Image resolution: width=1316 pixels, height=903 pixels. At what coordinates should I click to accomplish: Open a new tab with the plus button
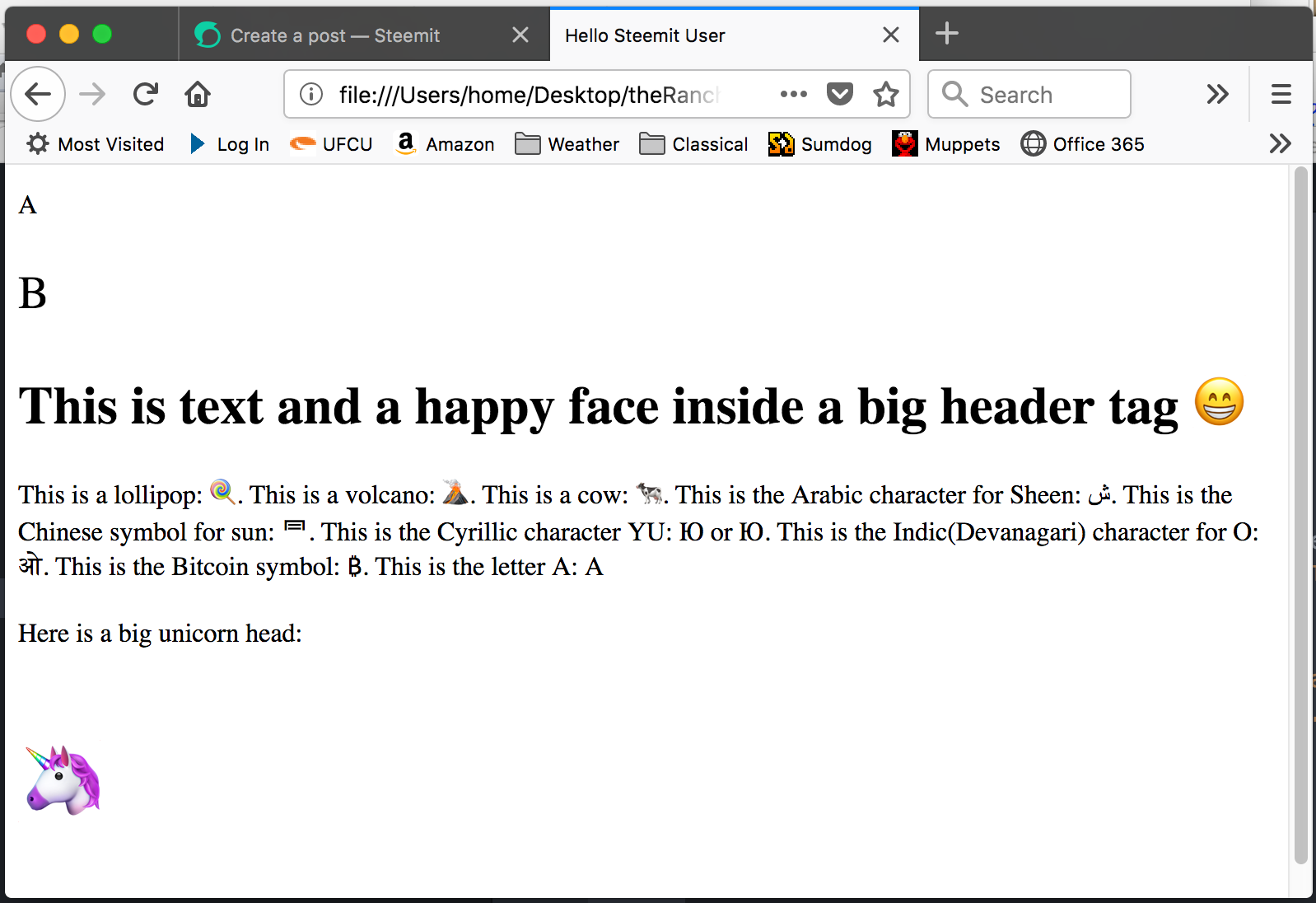947,33
